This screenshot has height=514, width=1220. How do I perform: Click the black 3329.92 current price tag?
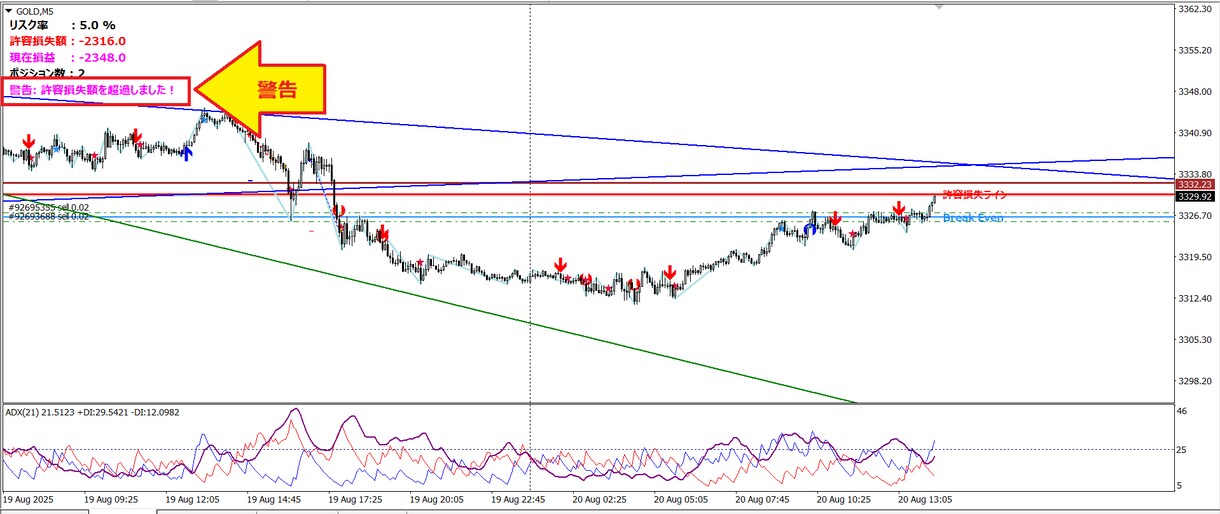click(x=1195, y=198)
